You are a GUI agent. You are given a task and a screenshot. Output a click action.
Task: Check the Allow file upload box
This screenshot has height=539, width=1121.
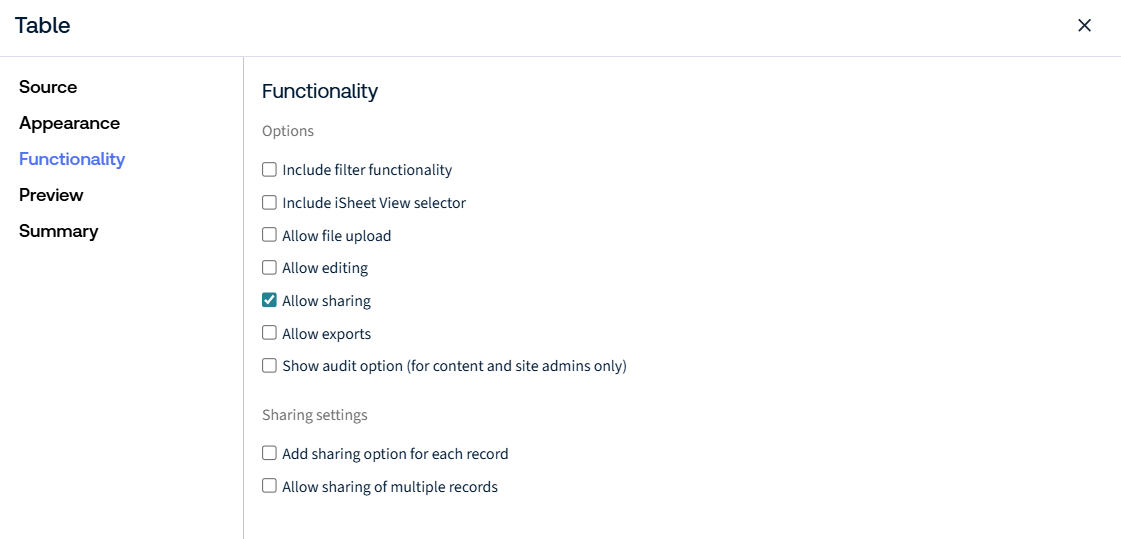click(269, 234)
